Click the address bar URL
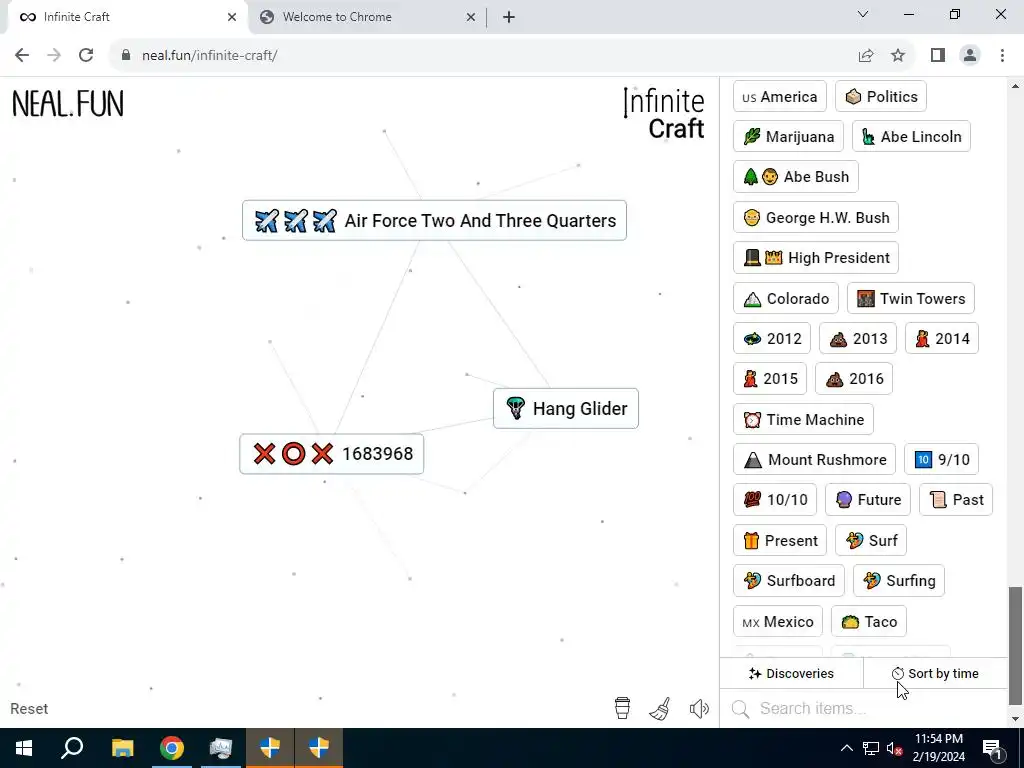 click(x=209, y=56)
